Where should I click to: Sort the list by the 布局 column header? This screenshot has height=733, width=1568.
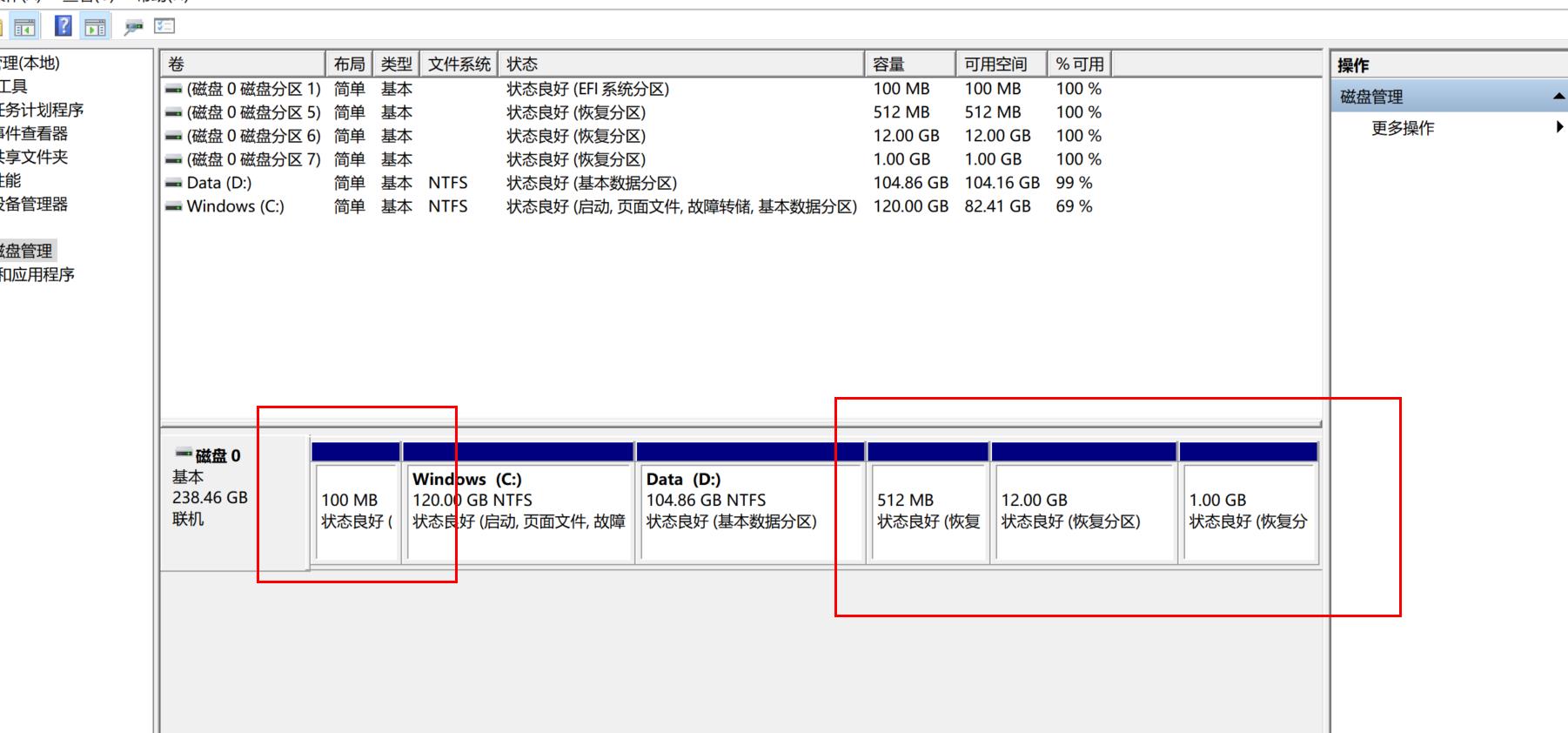[x=349, y=64]
